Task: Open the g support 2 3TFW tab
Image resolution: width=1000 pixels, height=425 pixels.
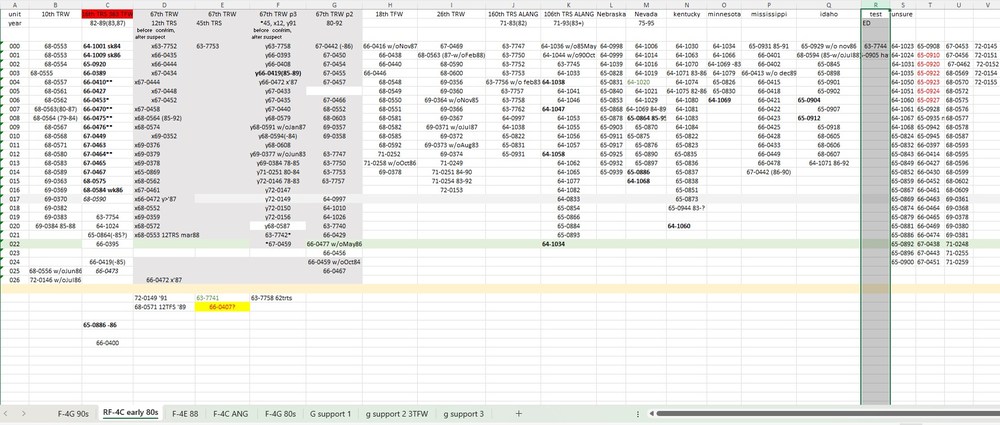Action: point(397,414)
